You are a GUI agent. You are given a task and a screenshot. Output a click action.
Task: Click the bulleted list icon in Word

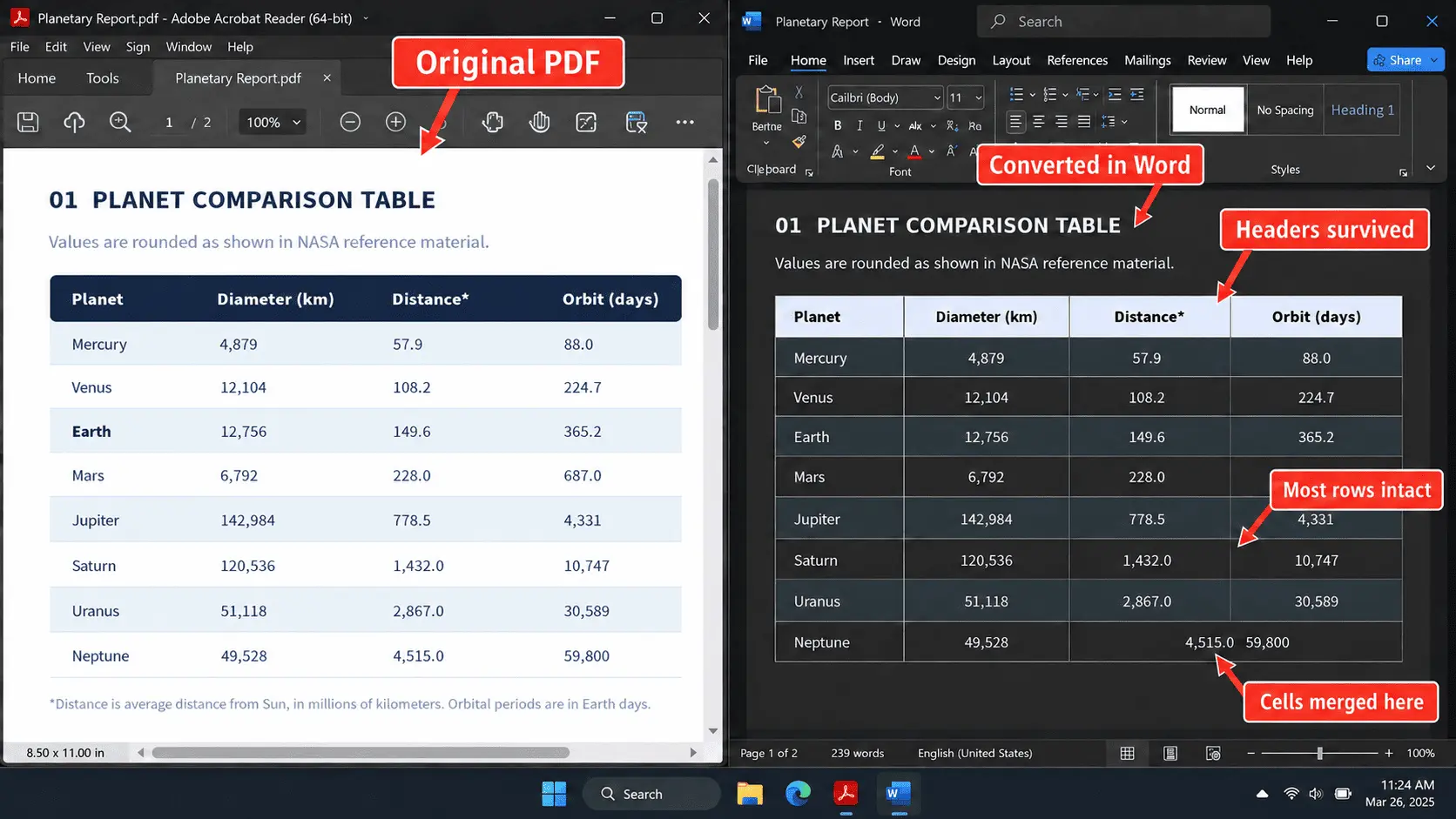point(1016,94)
